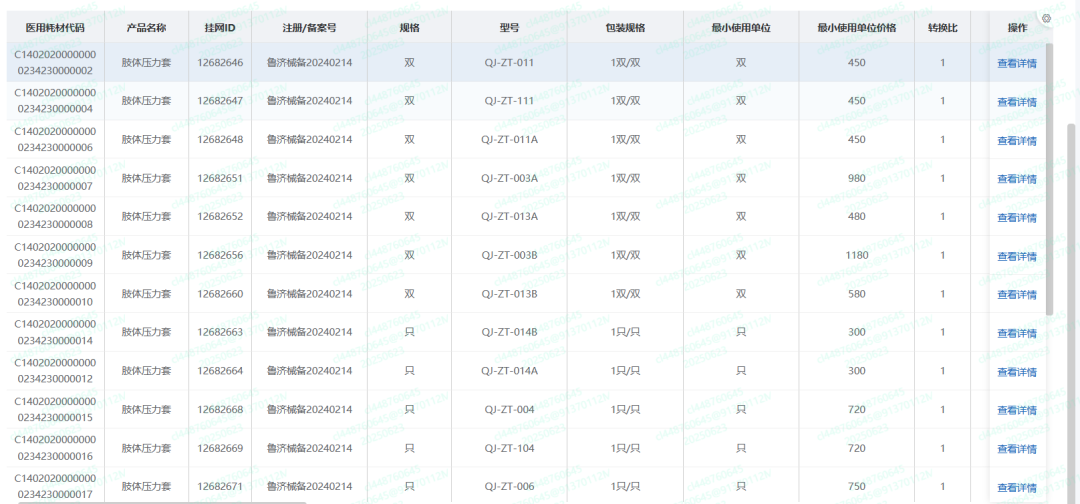The width and height of the screenshot is (1080, 504).
Task: Click the 最小使用单位价格 column header
Action: click(856, 27)
